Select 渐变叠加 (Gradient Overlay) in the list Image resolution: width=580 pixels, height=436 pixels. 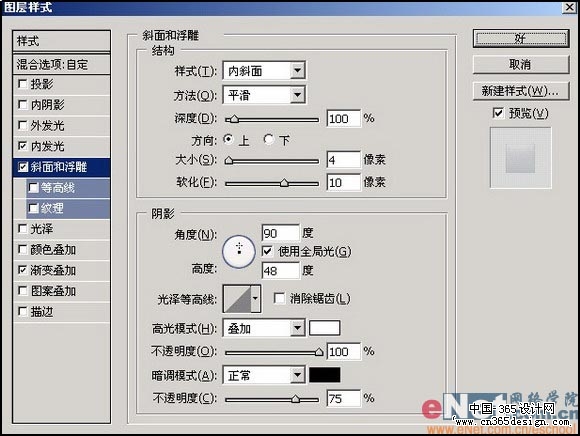point(61,270)
